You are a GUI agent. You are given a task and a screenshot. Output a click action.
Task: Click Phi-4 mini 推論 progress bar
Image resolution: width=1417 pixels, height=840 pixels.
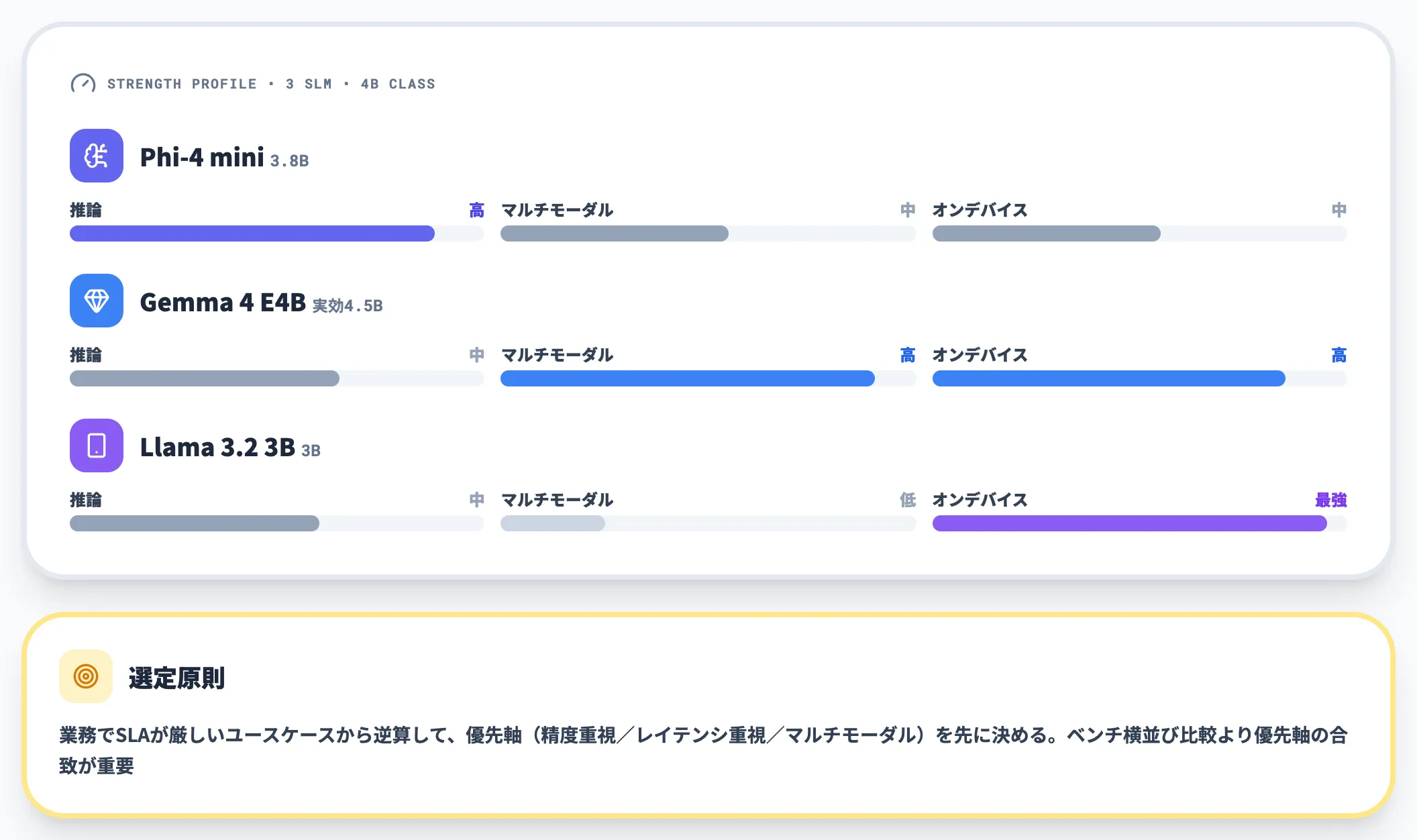pyautogui.click(x=277, y=233)
